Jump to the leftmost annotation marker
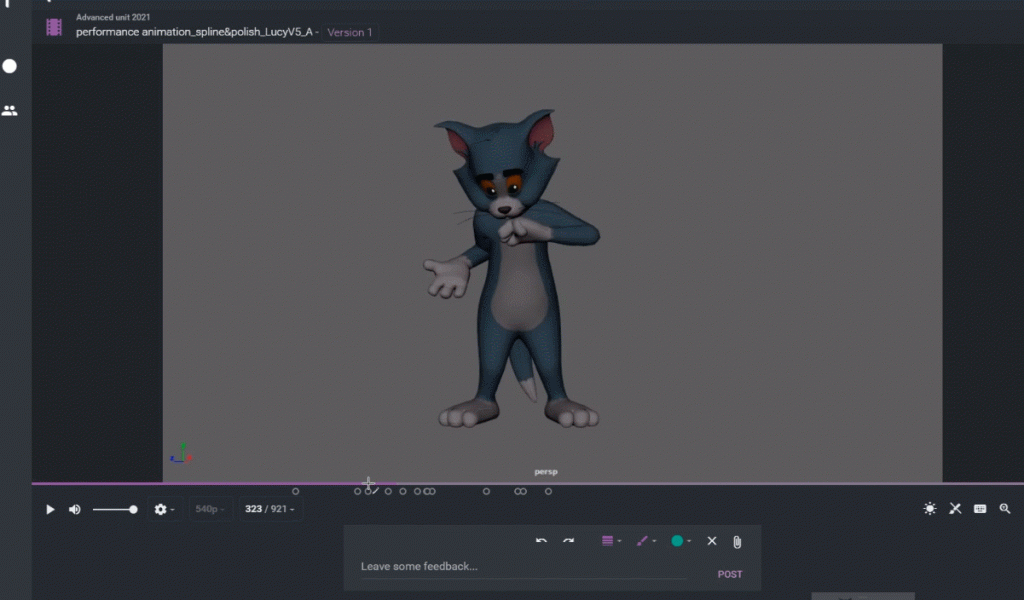The width and height of the screenshot is (1024, 600). pos(295,491)
